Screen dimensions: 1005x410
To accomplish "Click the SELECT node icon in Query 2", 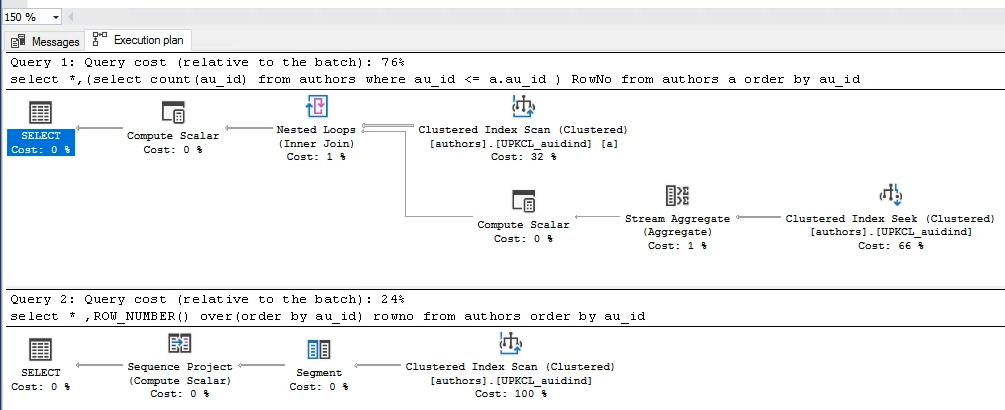I will 40,350.
